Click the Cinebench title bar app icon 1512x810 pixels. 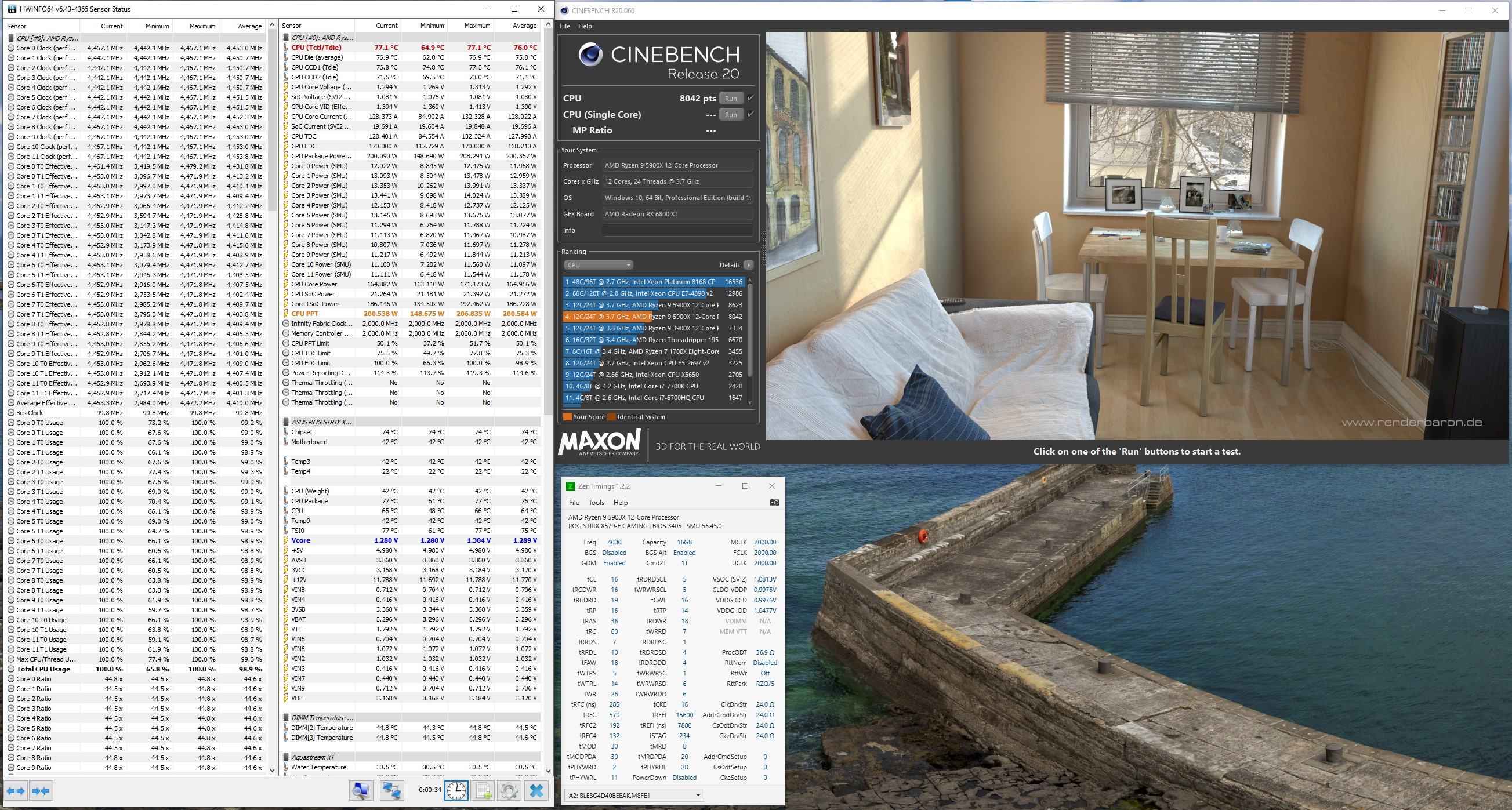[565, 10]
